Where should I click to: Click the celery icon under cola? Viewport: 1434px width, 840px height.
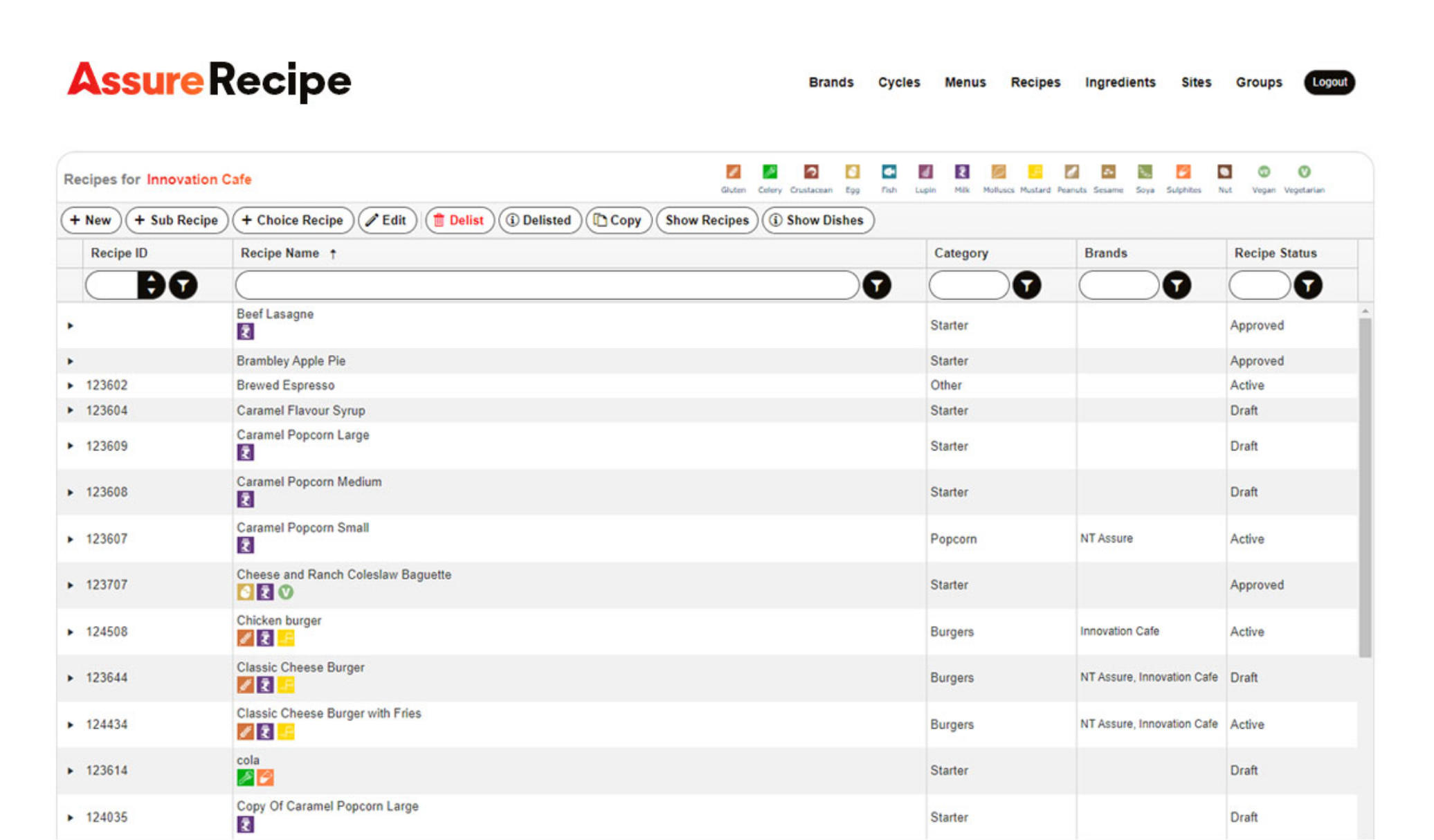246,778
